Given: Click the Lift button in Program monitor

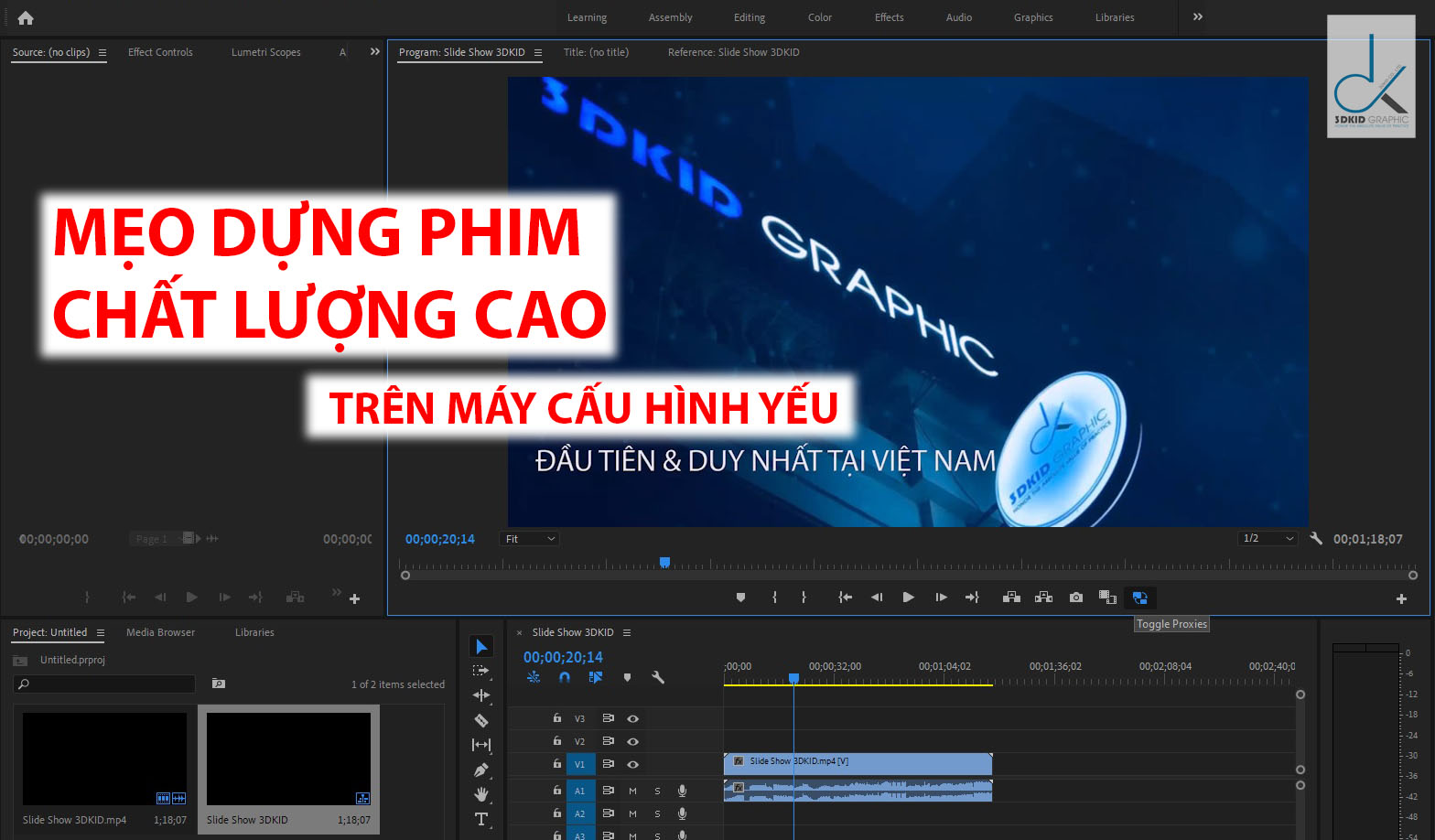Looking at the screenshot, I should click(1011, 598).
